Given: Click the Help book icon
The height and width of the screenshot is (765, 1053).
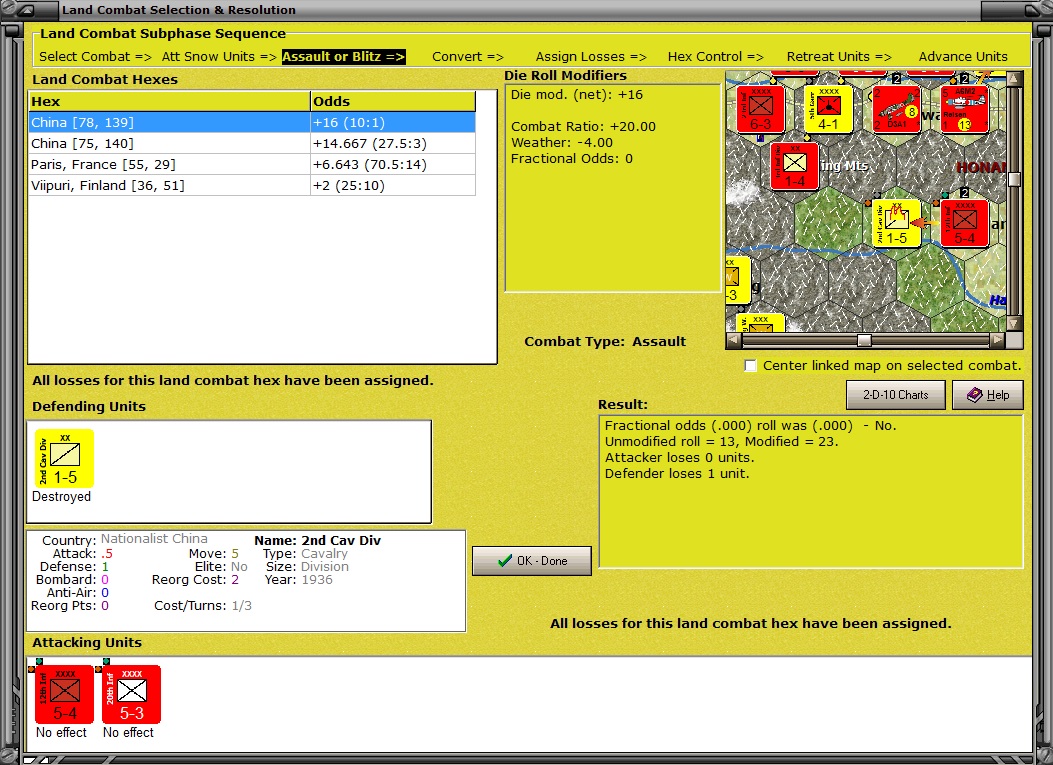Looking at the screenshot, I should 974,395.
